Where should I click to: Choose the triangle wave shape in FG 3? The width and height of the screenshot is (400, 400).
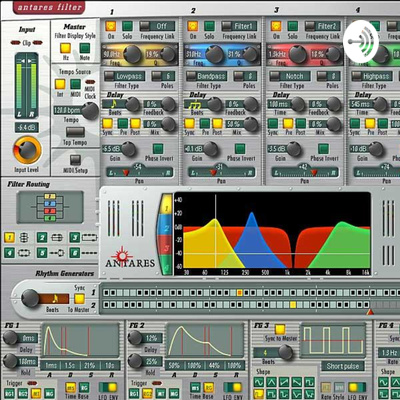(271, 382)
